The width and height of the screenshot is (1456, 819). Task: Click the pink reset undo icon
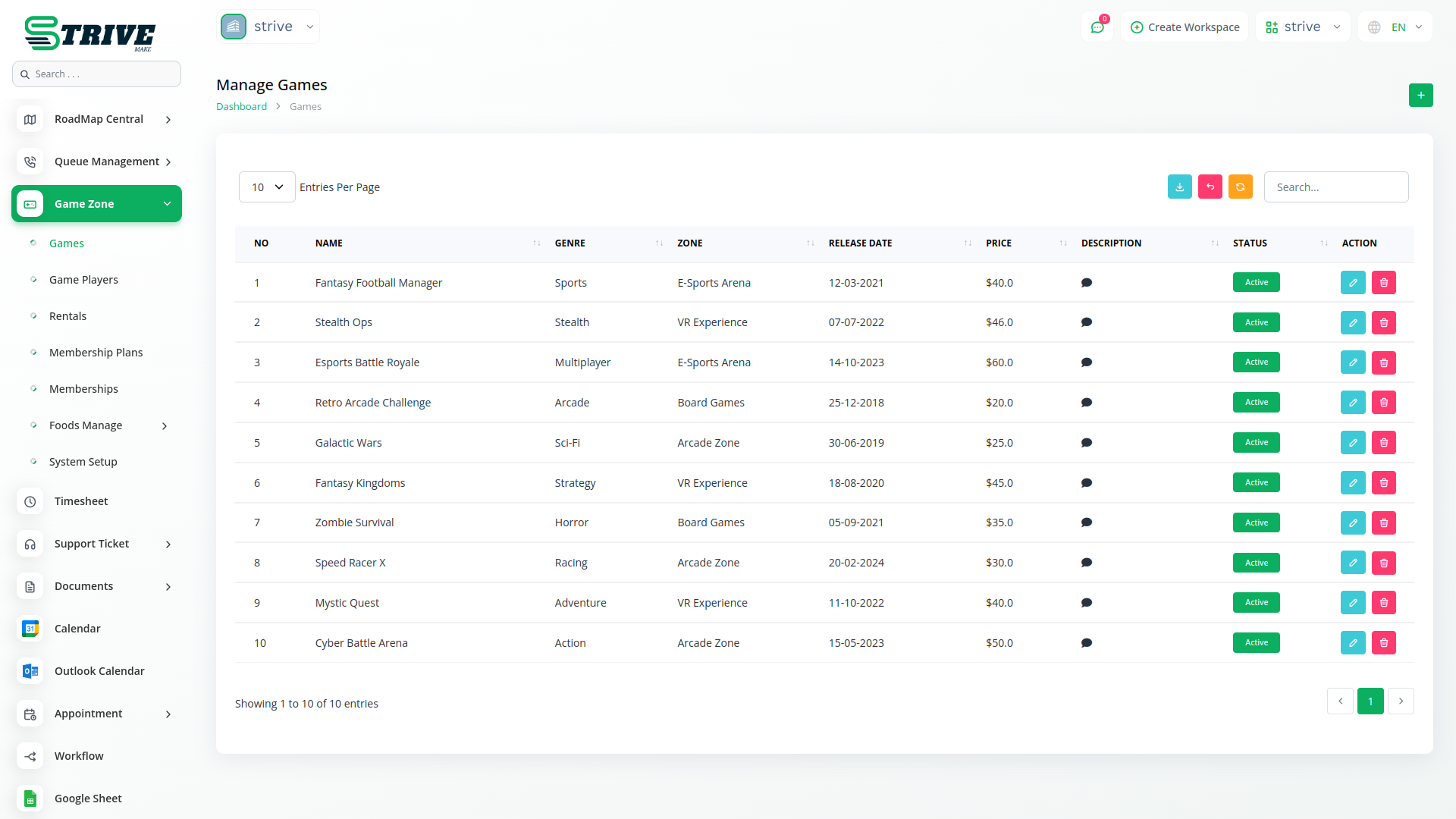click(x=1210, y=187)
